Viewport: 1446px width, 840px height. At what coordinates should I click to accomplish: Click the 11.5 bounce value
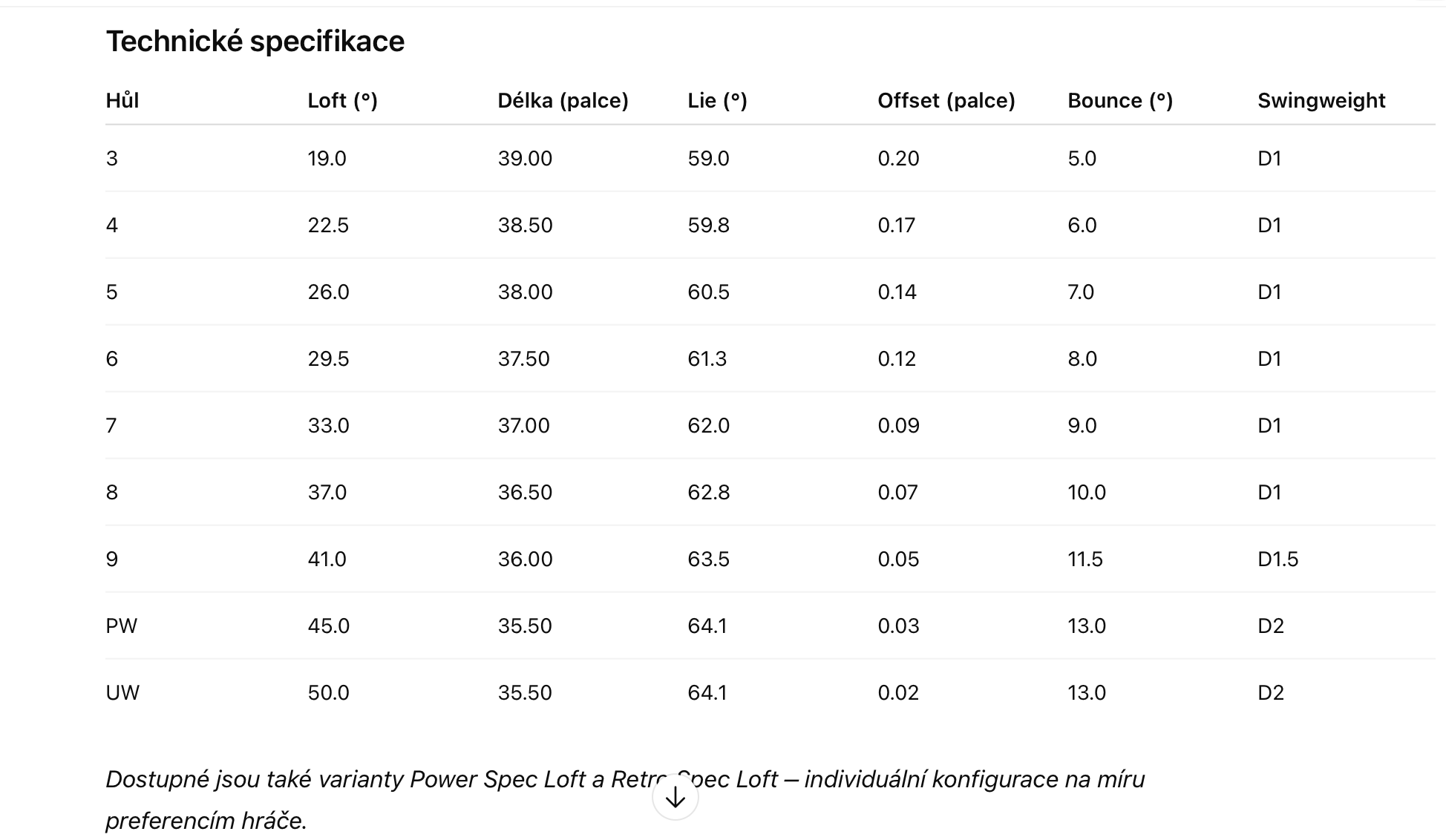1085,559
